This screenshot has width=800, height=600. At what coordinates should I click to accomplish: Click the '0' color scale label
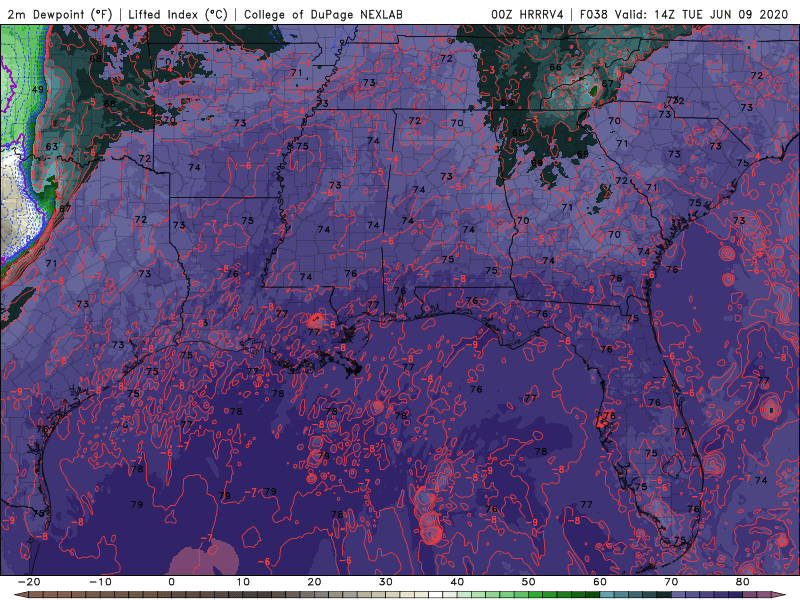click(x=171, y=582)
